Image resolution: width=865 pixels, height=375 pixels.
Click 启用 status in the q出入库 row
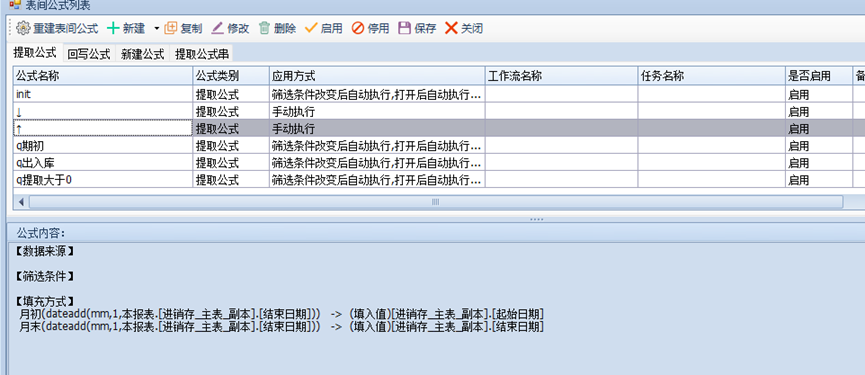pyautogui.click(x=819, y=163)
